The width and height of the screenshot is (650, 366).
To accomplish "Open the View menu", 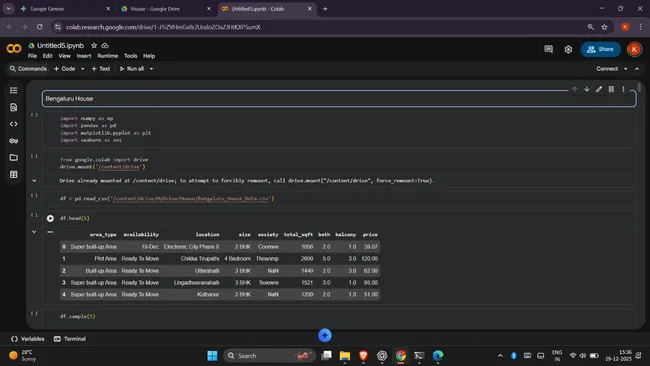I will (64, 56).
